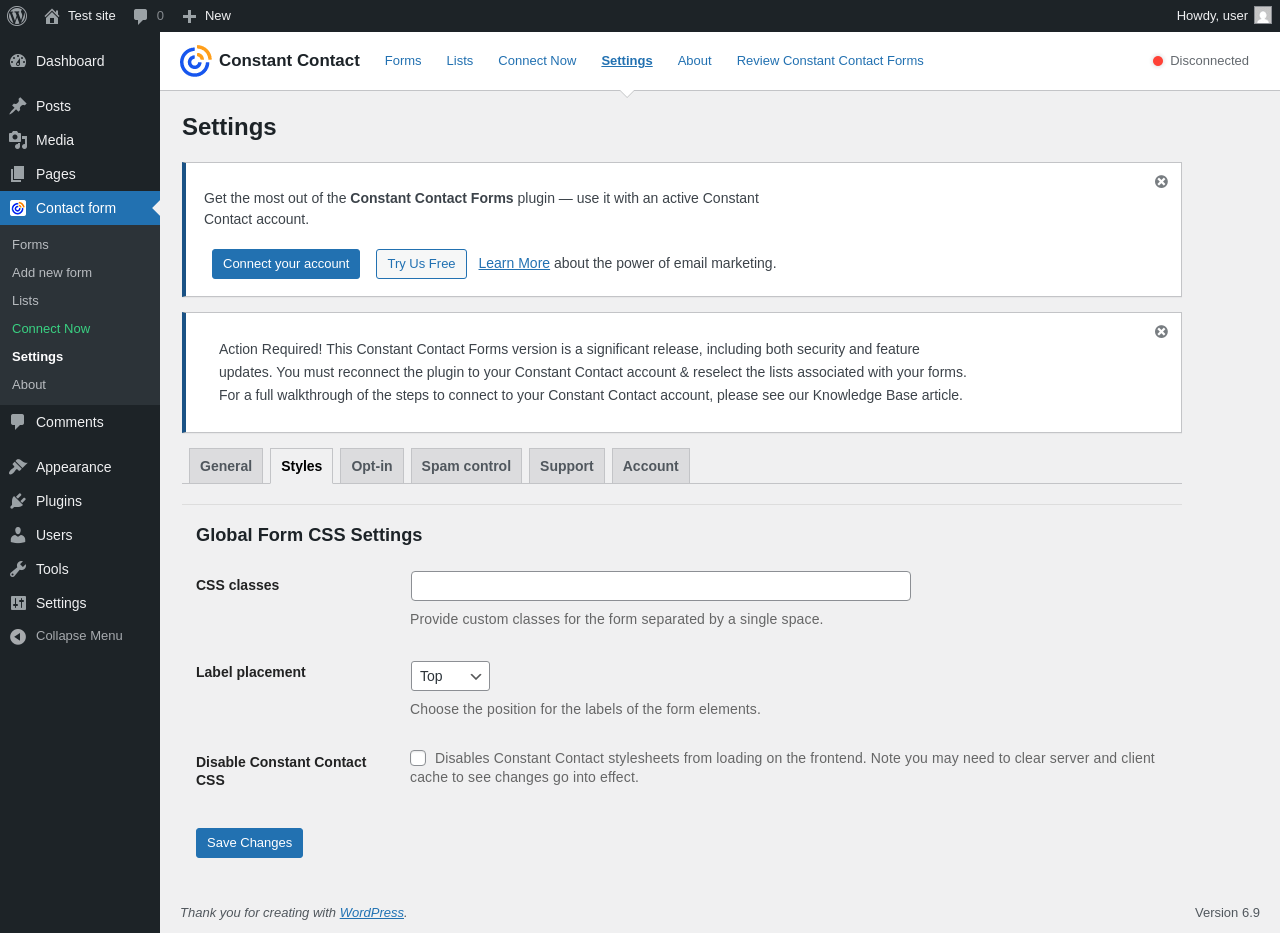Click the Posts pushpin icon
This screenshot has width=1280, height=933.
click(18, 106)
